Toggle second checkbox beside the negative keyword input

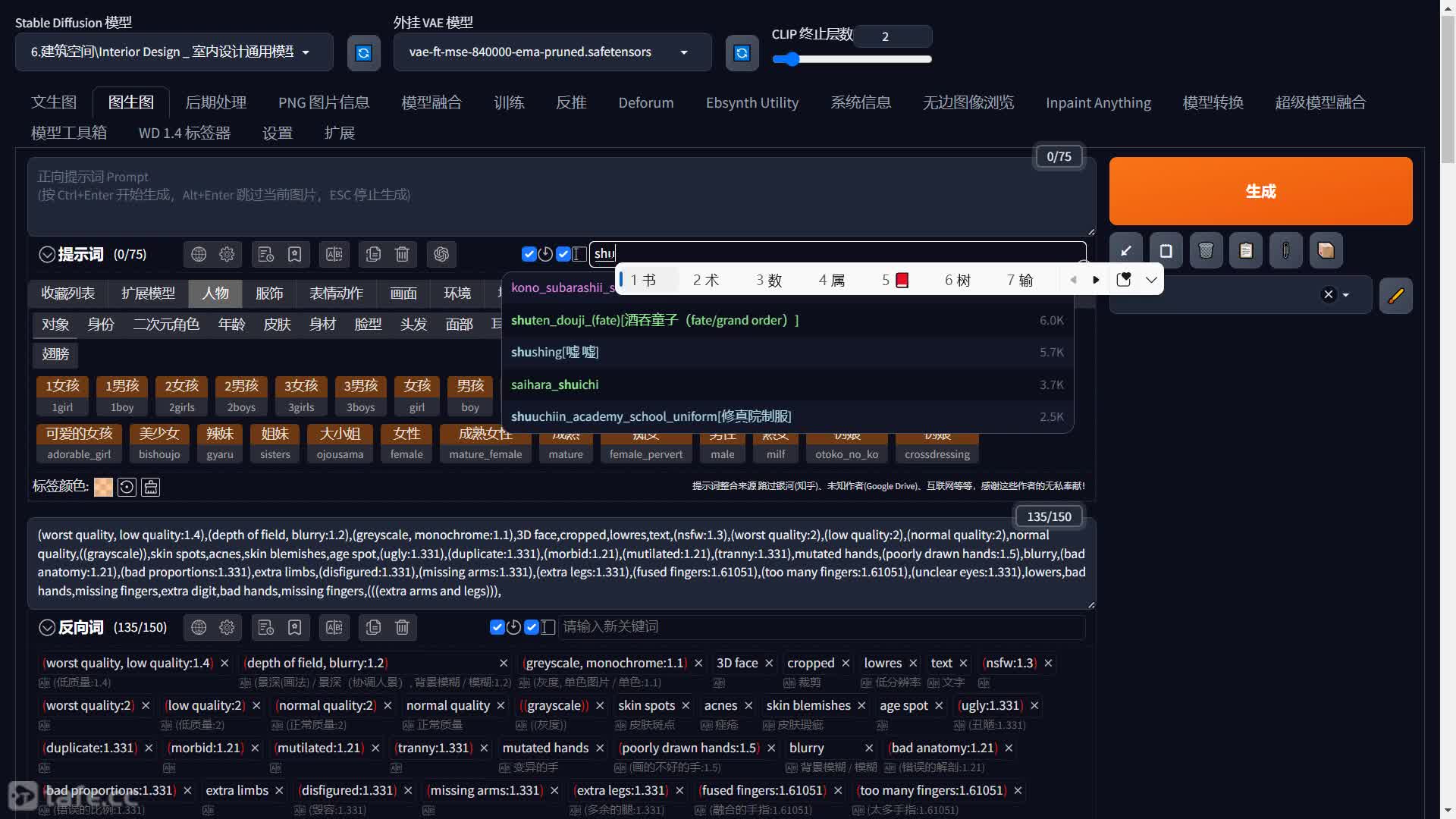pyautogui.click(x=532, y=627)
